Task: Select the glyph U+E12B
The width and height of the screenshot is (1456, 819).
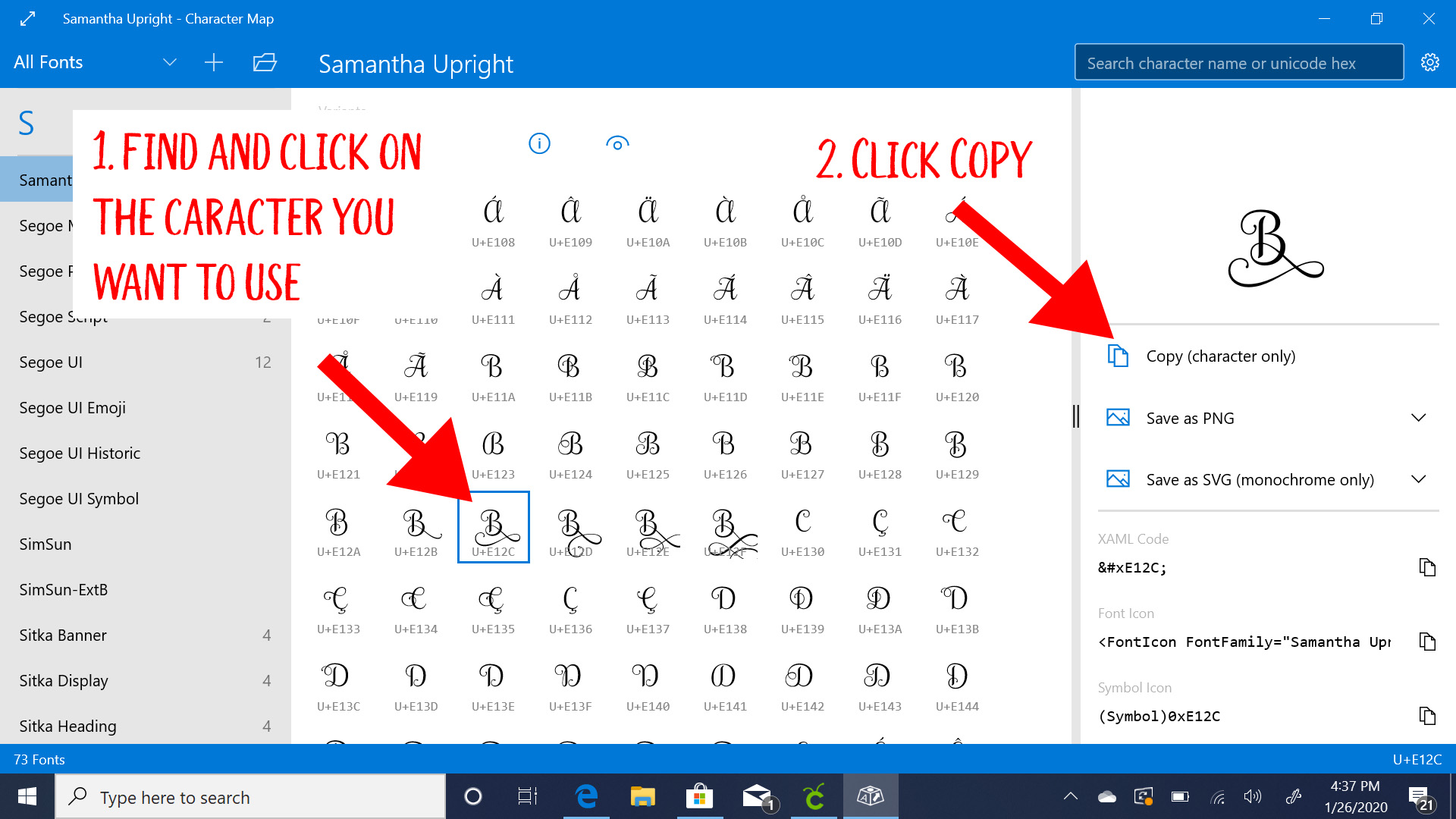Action: [x=416, y=527]
